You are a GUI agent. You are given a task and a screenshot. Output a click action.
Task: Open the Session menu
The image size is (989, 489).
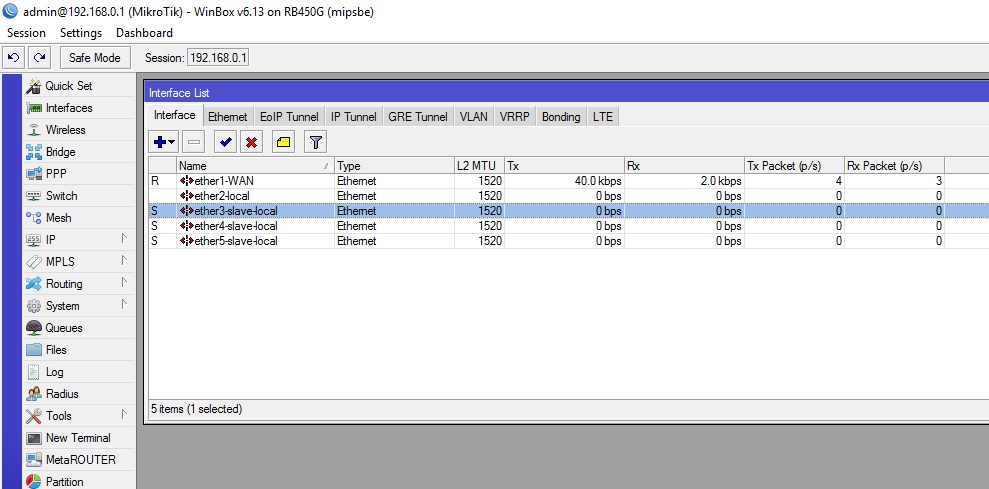pyautogui.click(x=26, y=33)
